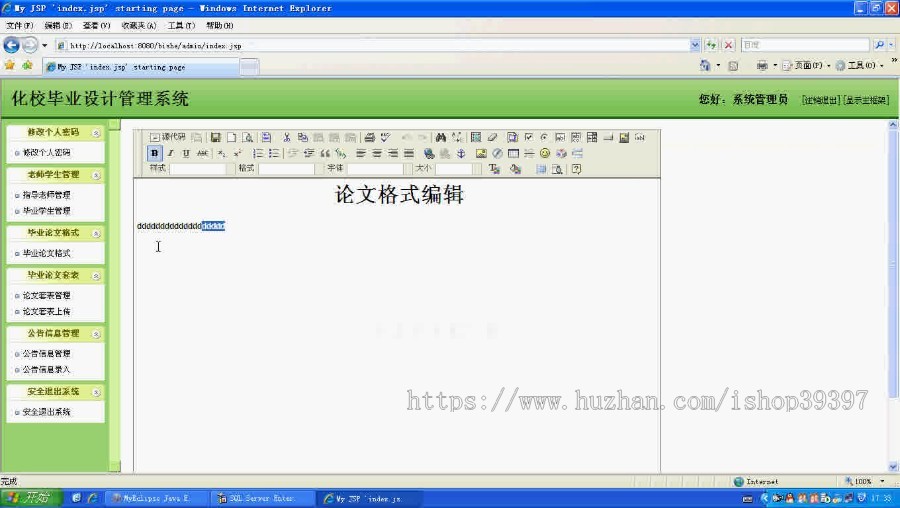
Task: Open the 样式 style dropdown
Action: pyautogui.click(x=202, y=169)
